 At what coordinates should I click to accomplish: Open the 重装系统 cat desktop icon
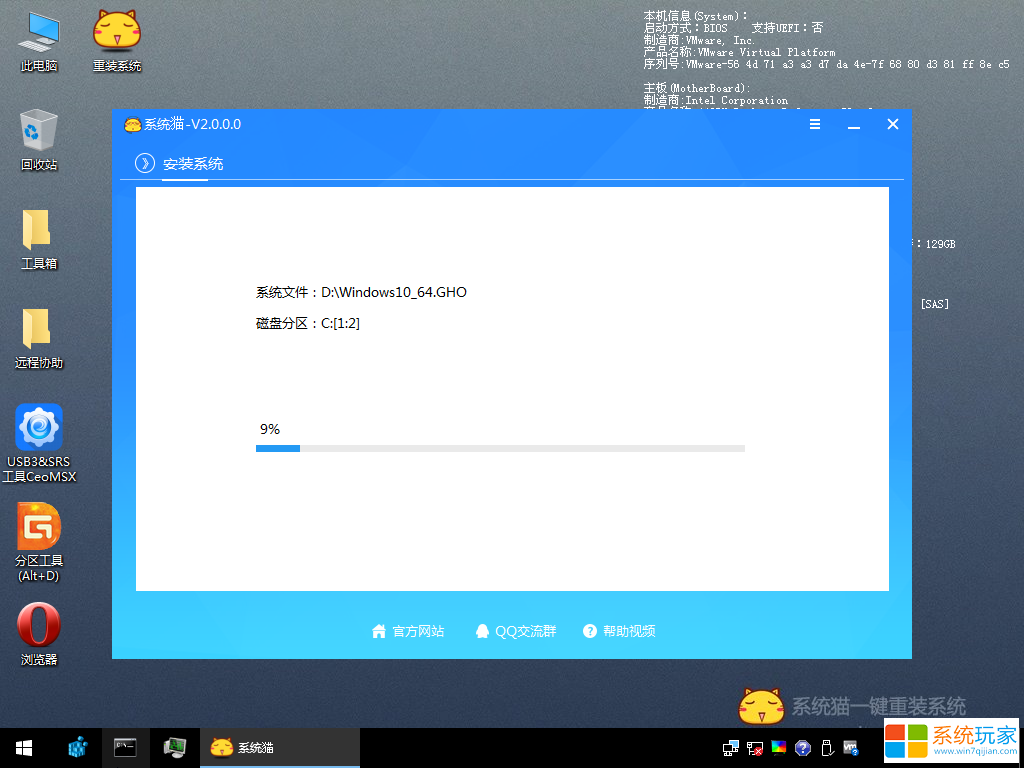tap(117, 40)
